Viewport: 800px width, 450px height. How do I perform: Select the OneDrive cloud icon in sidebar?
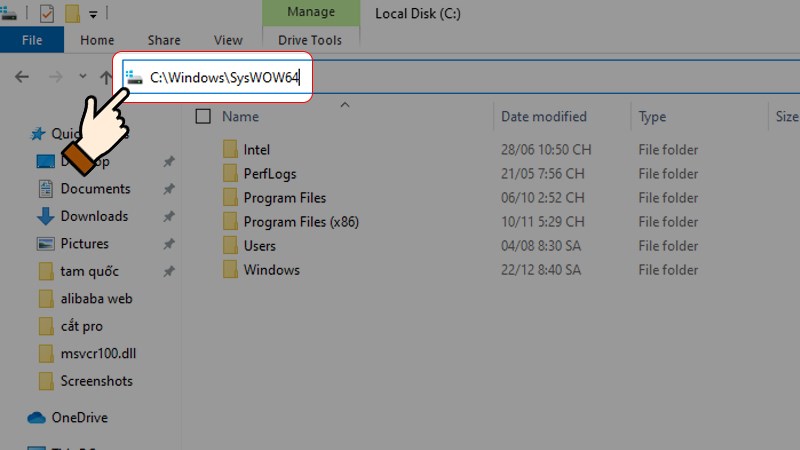pos(37,418)
